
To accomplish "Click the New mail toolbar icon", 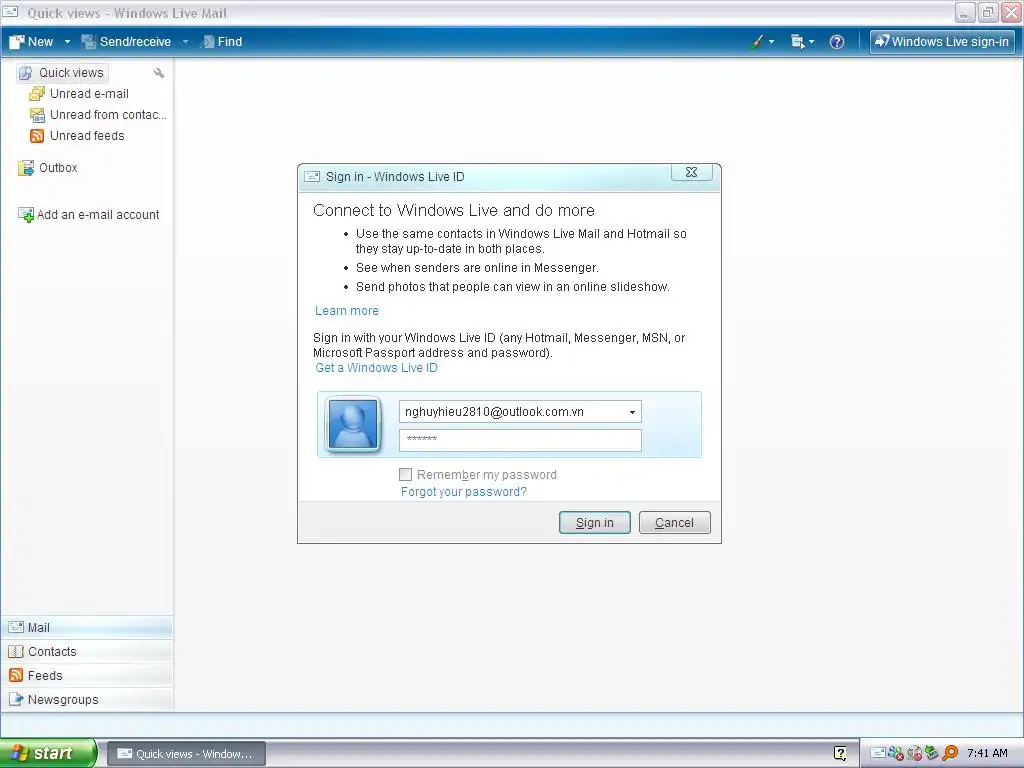I will 17,42.
